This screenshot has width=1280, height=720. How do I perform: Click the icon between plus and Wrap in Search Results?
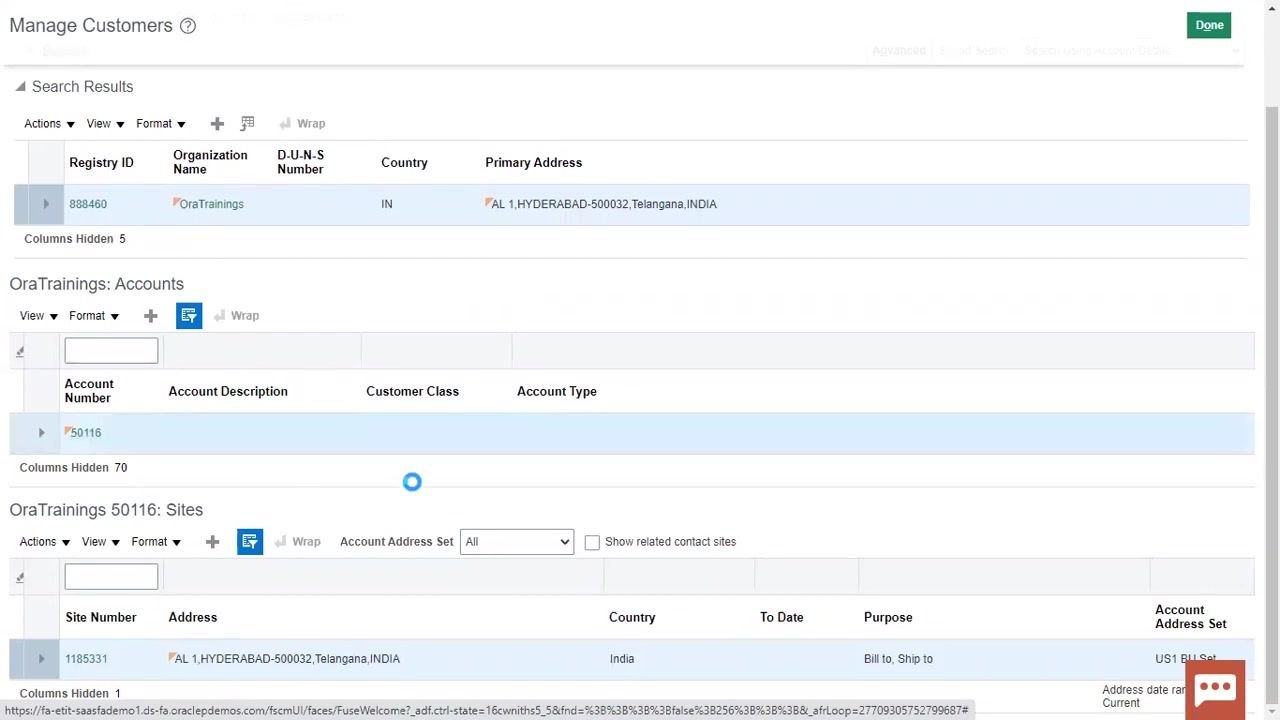point(247,123)
